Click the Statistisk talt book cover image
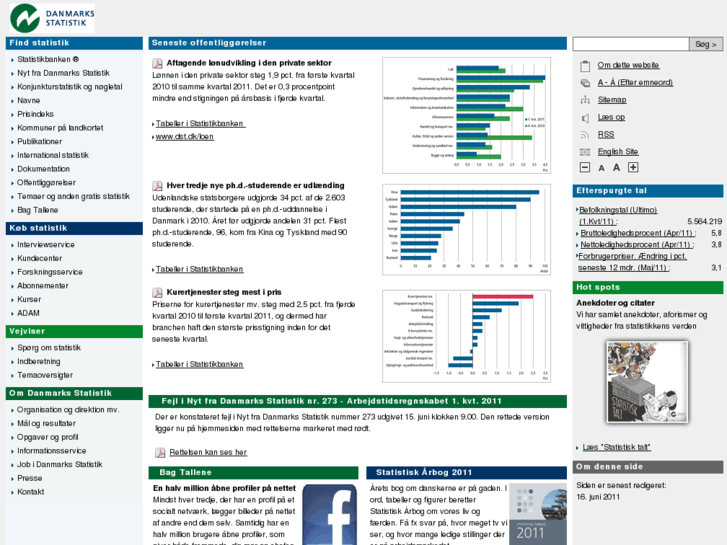 click(647, 382)
